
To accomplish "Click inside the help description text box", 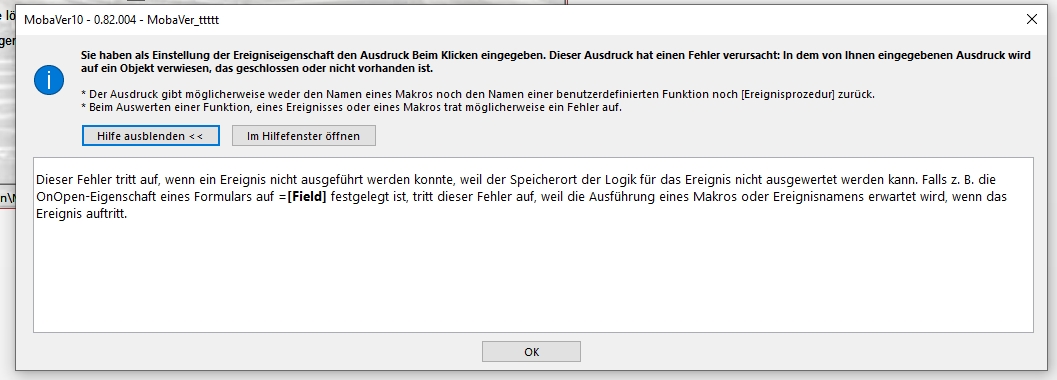I will coord(533,245).
